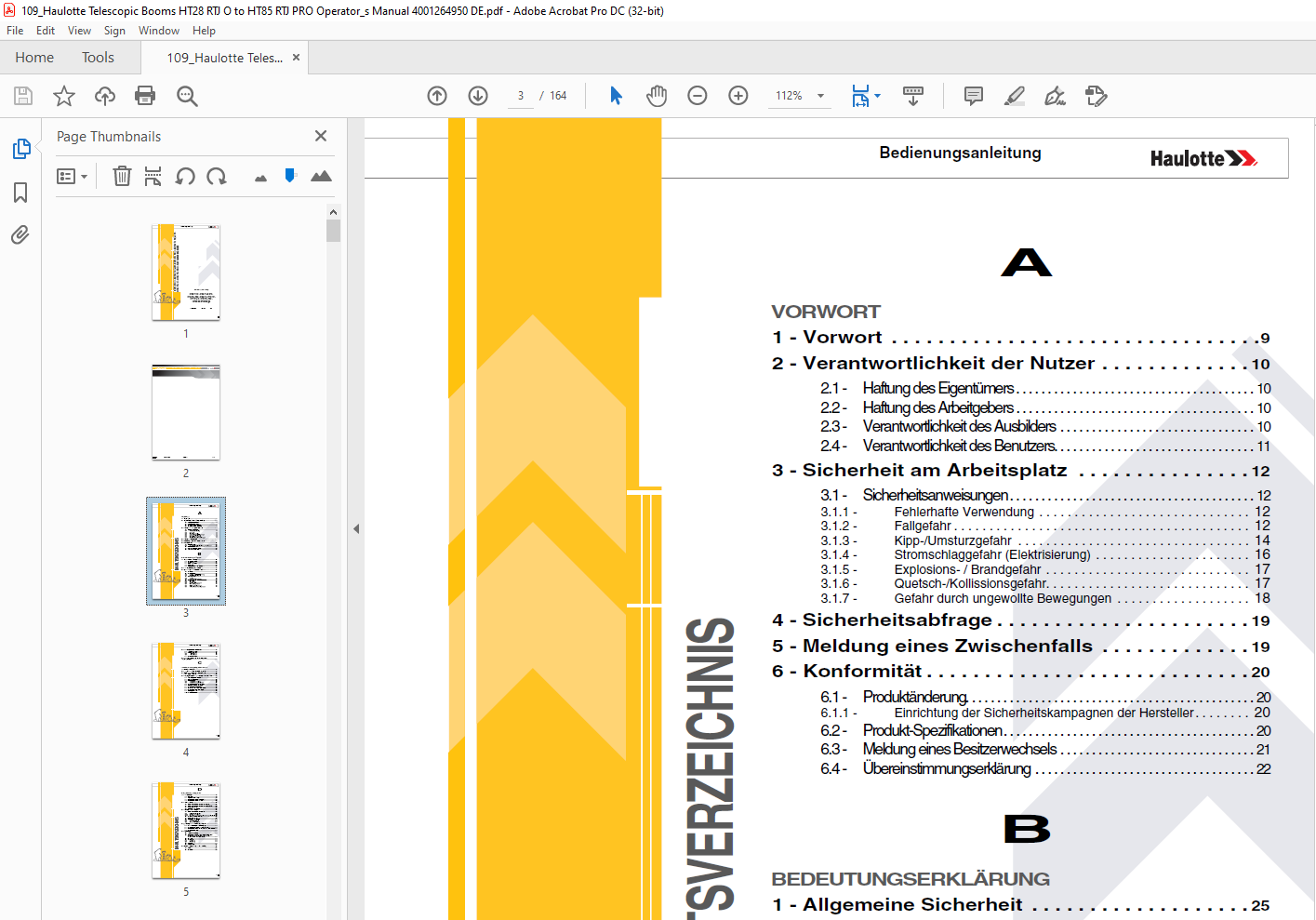Click the zoom percentage field 112%

(789, 96)
